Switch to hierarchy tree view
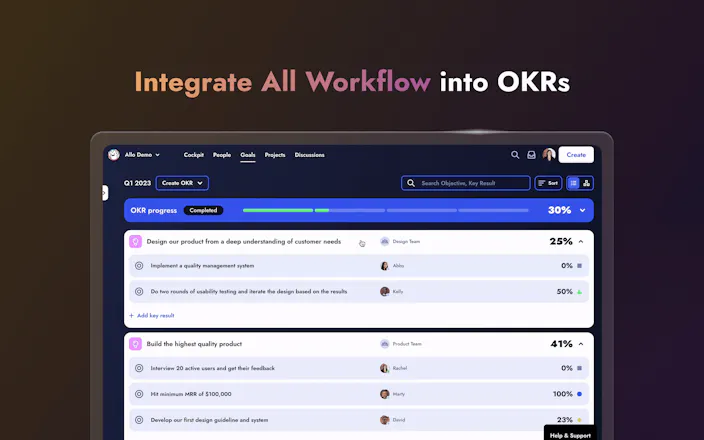The image size is (704, 440). tap(586, 183)
